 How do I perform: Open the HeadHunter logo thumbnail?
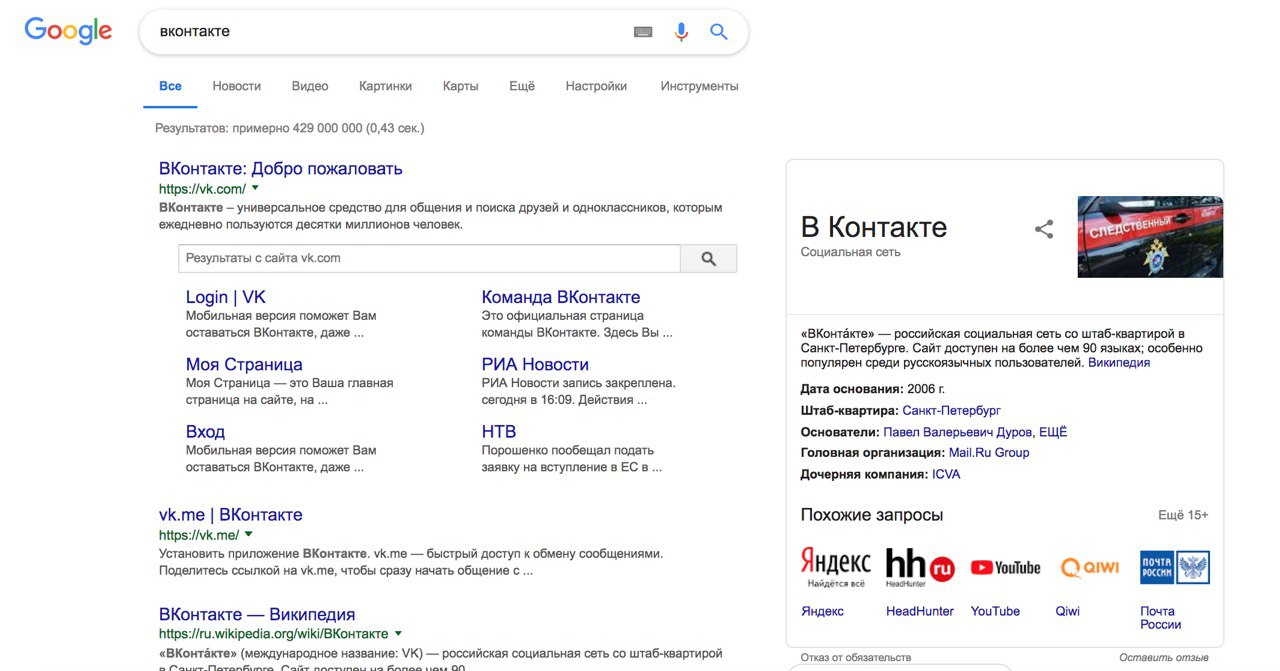click(x=920, y=567)
